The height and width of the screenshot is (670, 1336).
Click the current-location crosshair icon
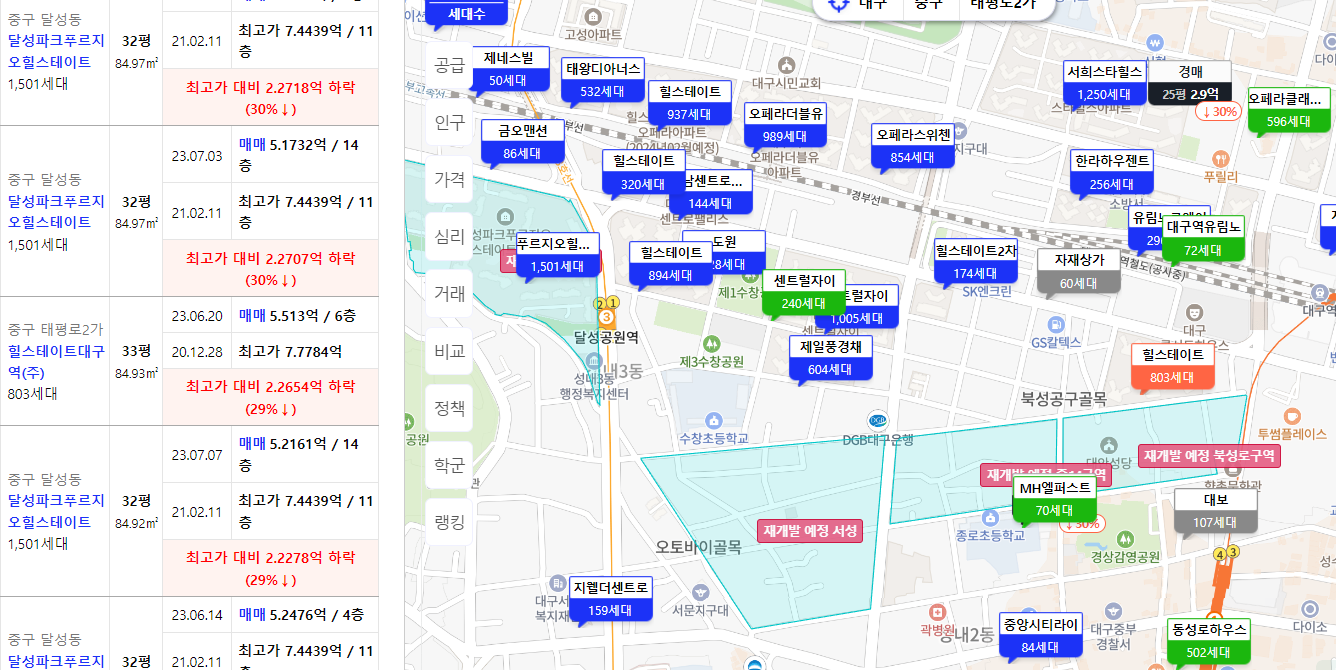coord(837,5)
